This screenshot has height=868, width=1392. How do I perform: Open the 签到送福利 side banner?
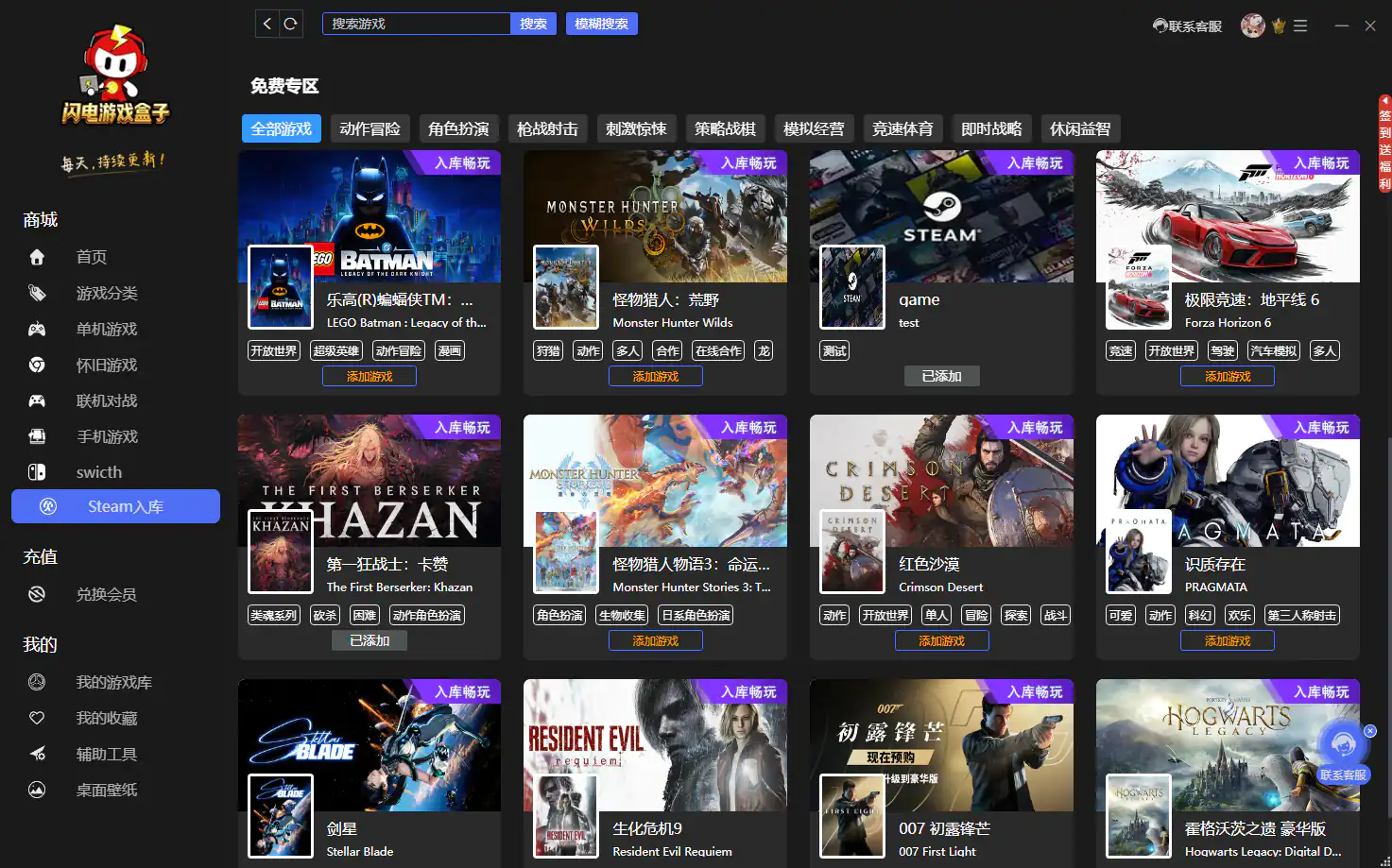pyautogui.click(x=1384, y=144)
